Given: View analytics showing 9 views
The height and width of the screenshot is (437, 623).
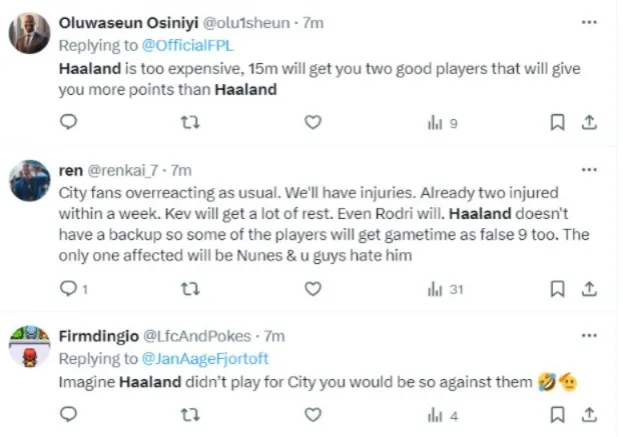Looking at the screenshot, I should [442, 123].
